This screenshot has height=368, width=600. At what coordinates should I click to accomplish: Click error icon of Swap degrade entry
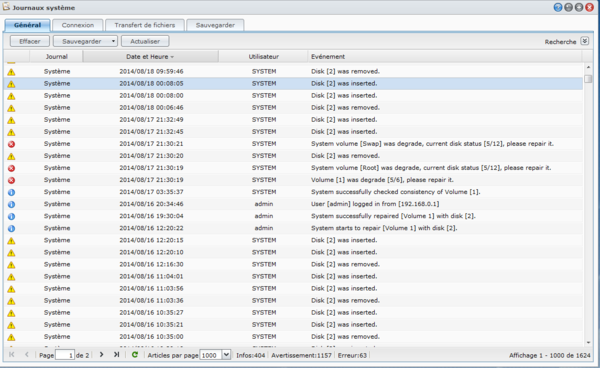[11, 144]
